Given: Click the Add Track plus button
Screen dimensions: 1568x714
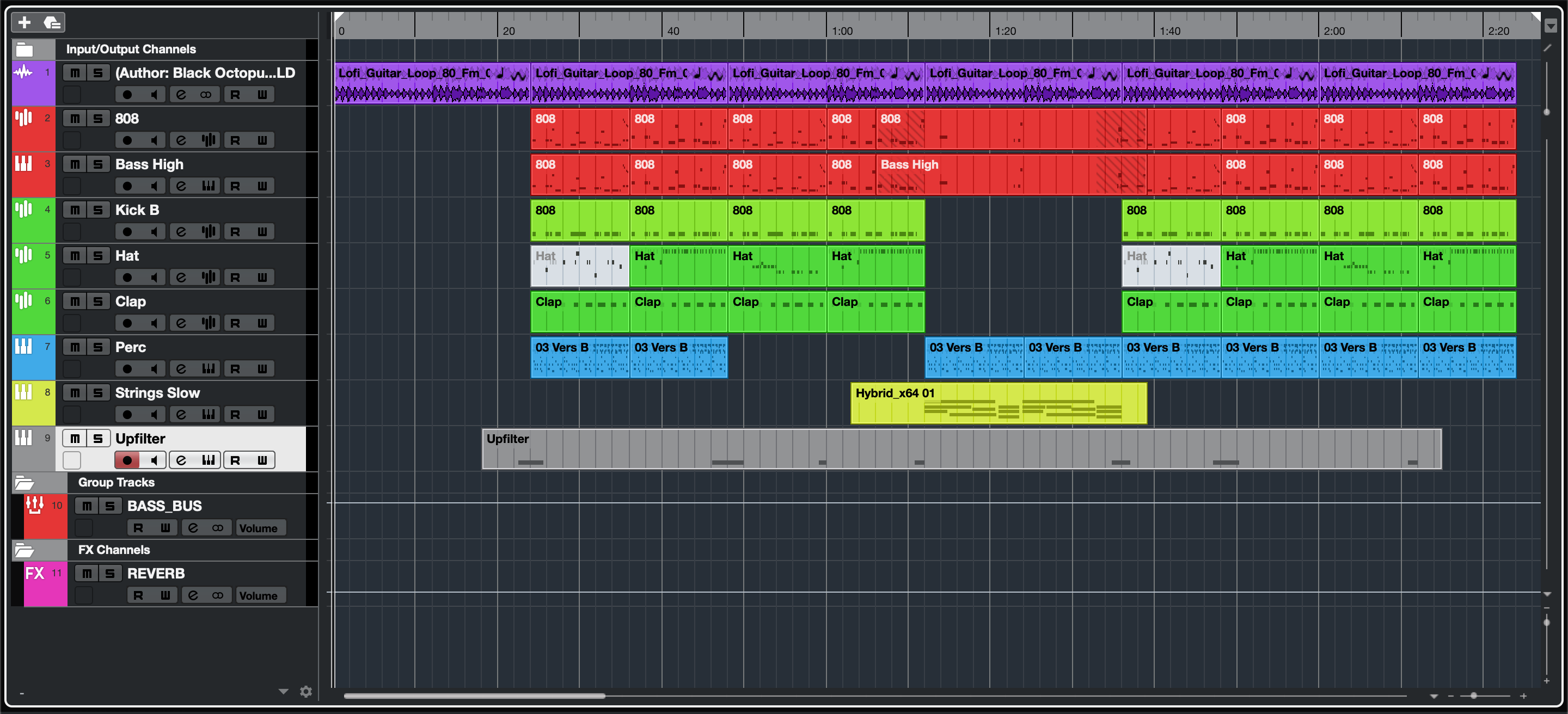Looking at the screenshot, I should coord(24,22).
